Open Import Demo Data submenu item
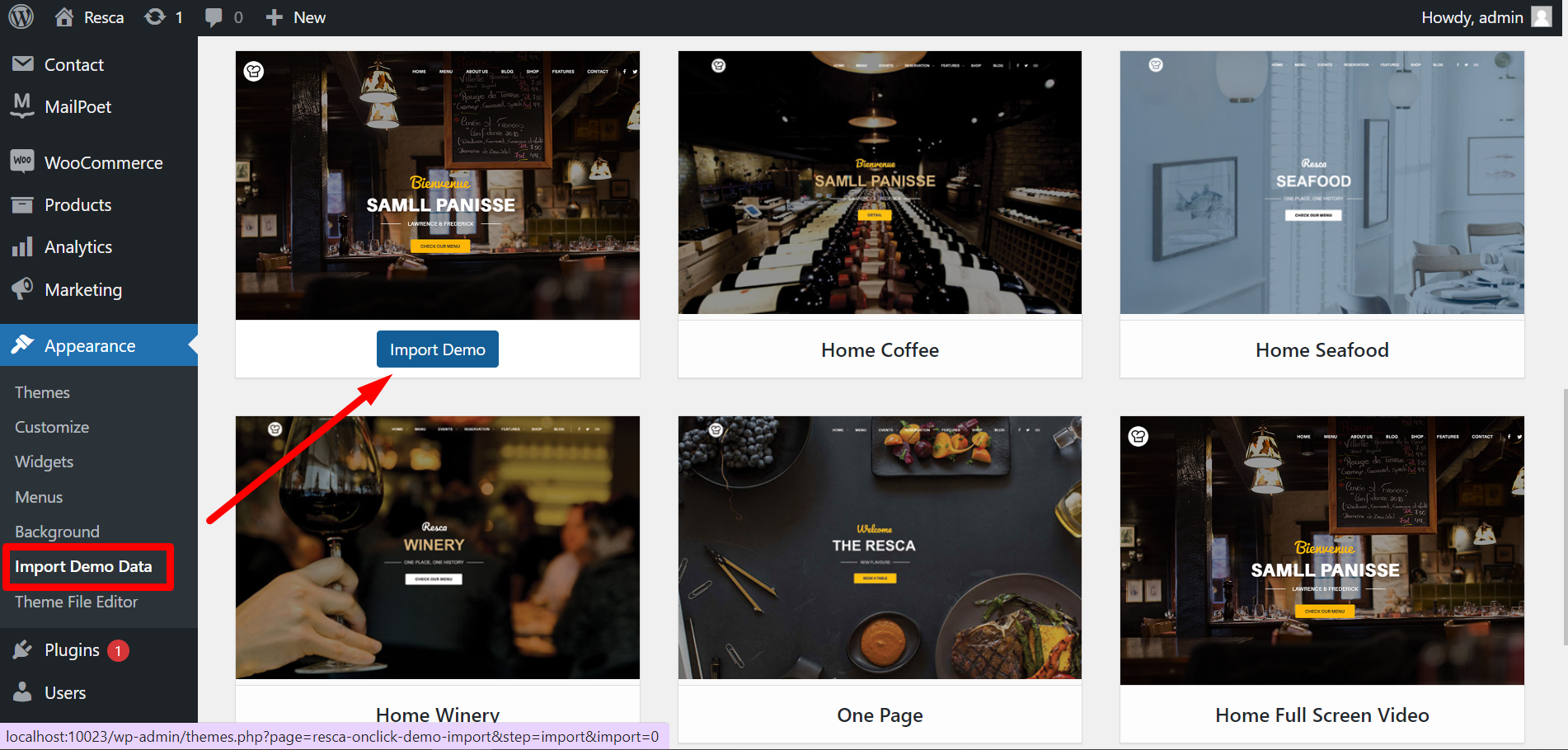The width and height of the screenshot is (1568, 750). click(83, 566)
